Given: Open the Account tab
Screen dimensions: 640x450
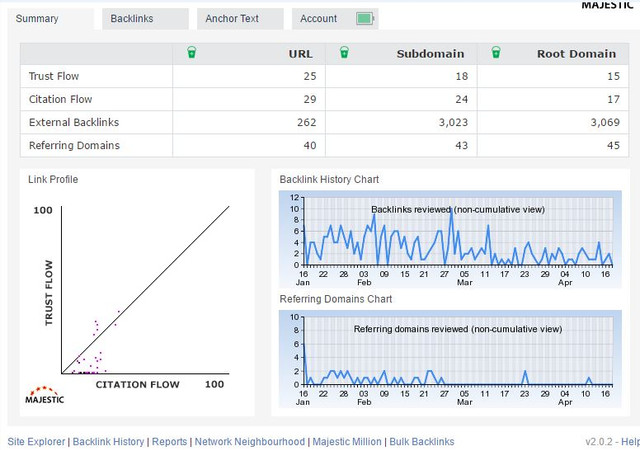Looking at the screenshot, I should tap(335, 19).
